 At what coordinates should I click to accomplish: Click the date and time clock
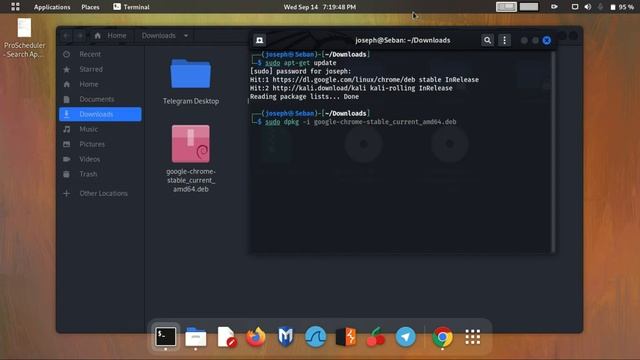click(x=320, y=7)
